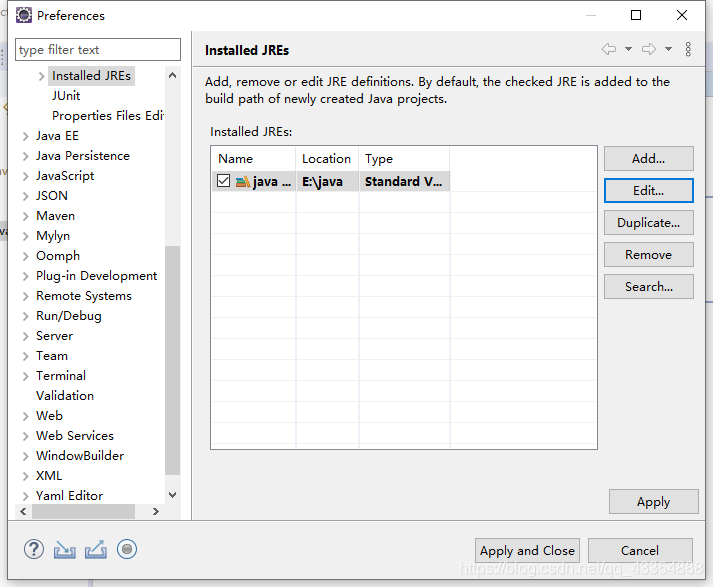713x587 pixels.
Task: Click the Apply button
Action: (653, 502)
